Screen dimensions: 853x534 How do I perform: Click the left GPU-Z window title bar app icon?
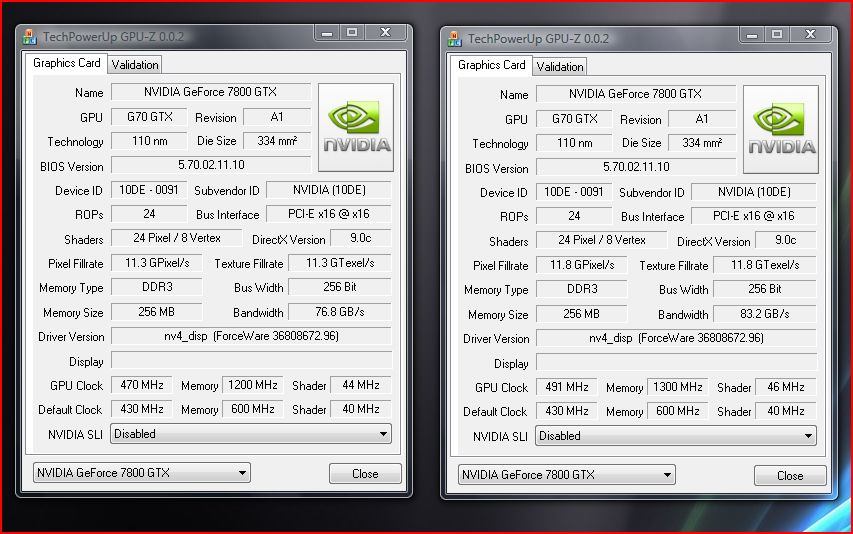coord(29,37)
